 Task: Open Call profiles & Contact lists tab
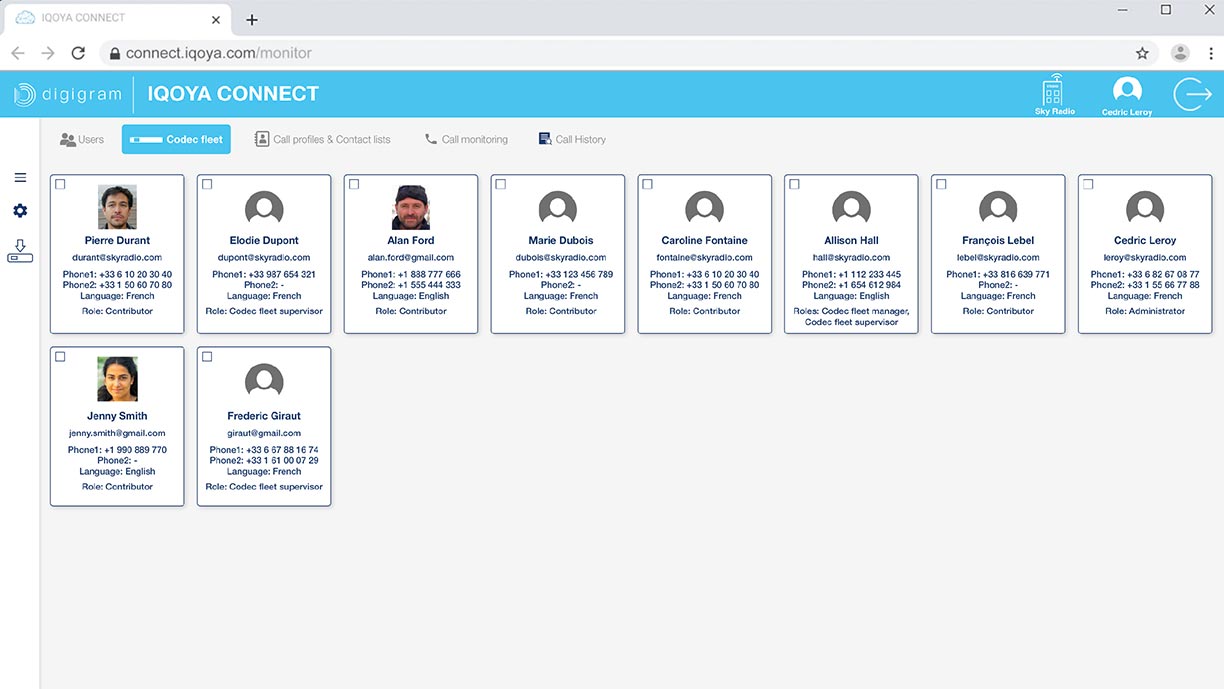pyautogui.click(x=322, y=140)
